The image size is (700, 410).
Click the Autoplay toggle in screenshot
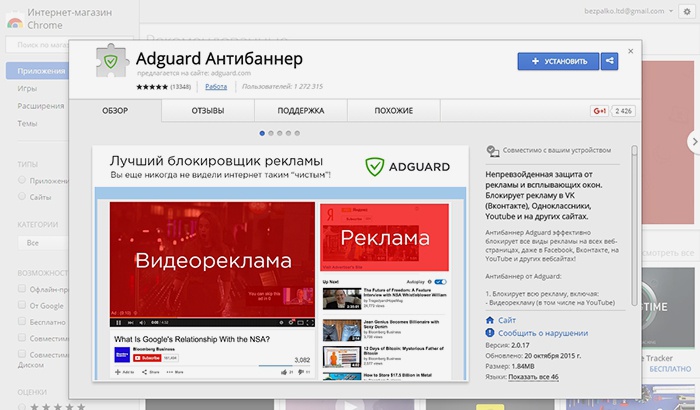click(x=440, y=282)
